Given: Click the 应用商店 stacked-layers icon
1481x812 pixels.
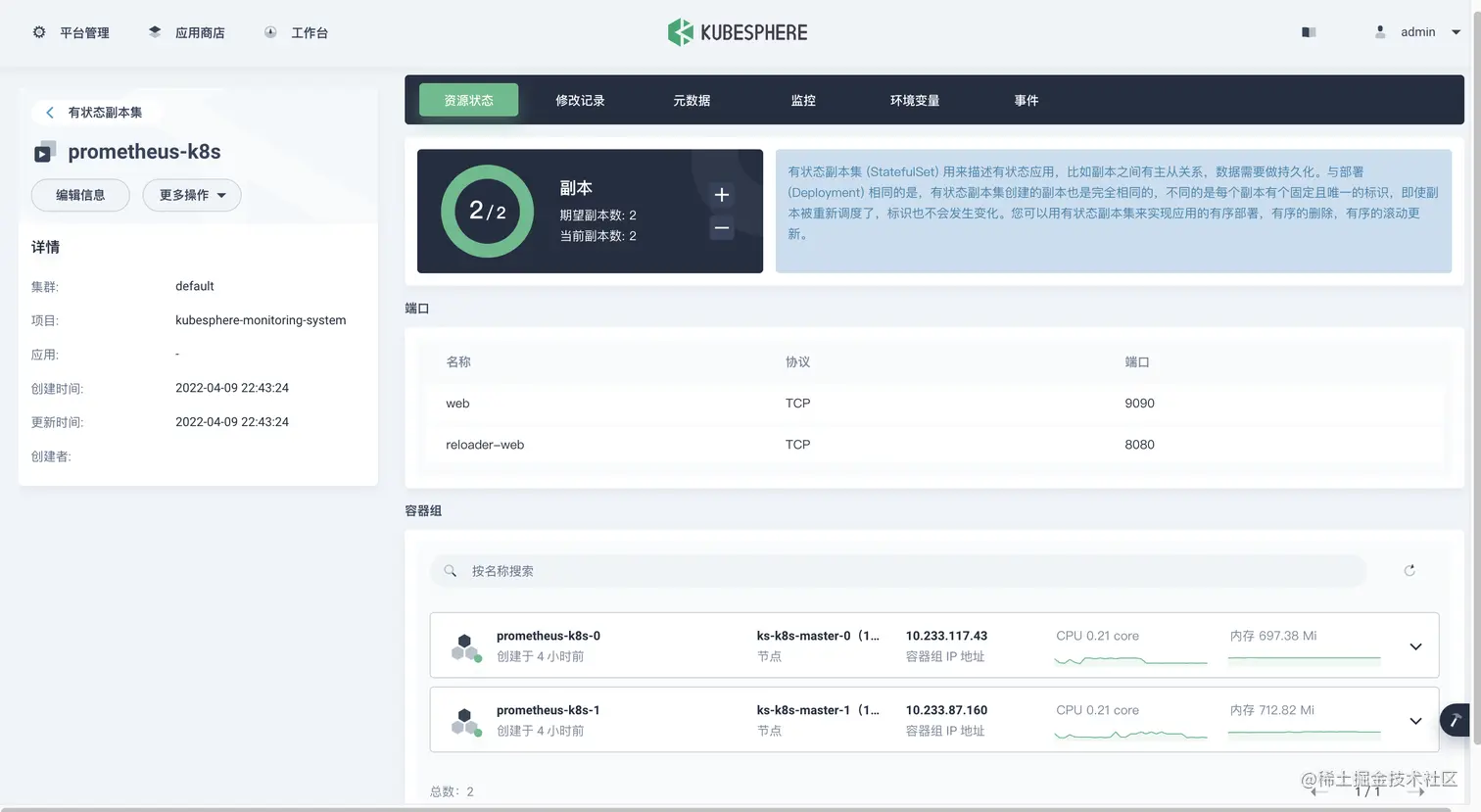Looking at the screenshot, I should click(155, 32).
